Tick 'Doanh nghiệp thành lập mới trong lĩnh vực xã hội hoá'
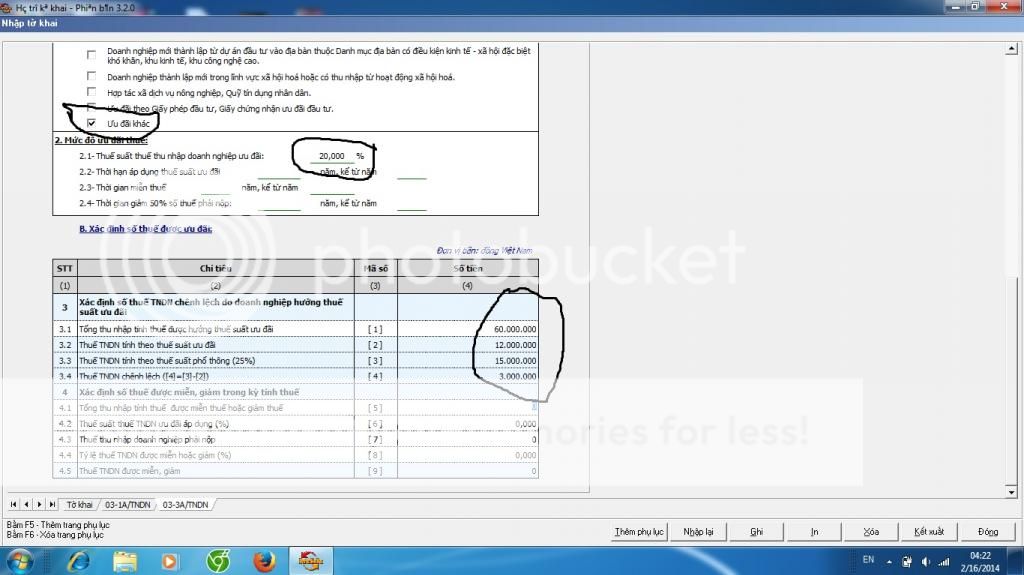The image size is (1024, 575). coord(92,77)
